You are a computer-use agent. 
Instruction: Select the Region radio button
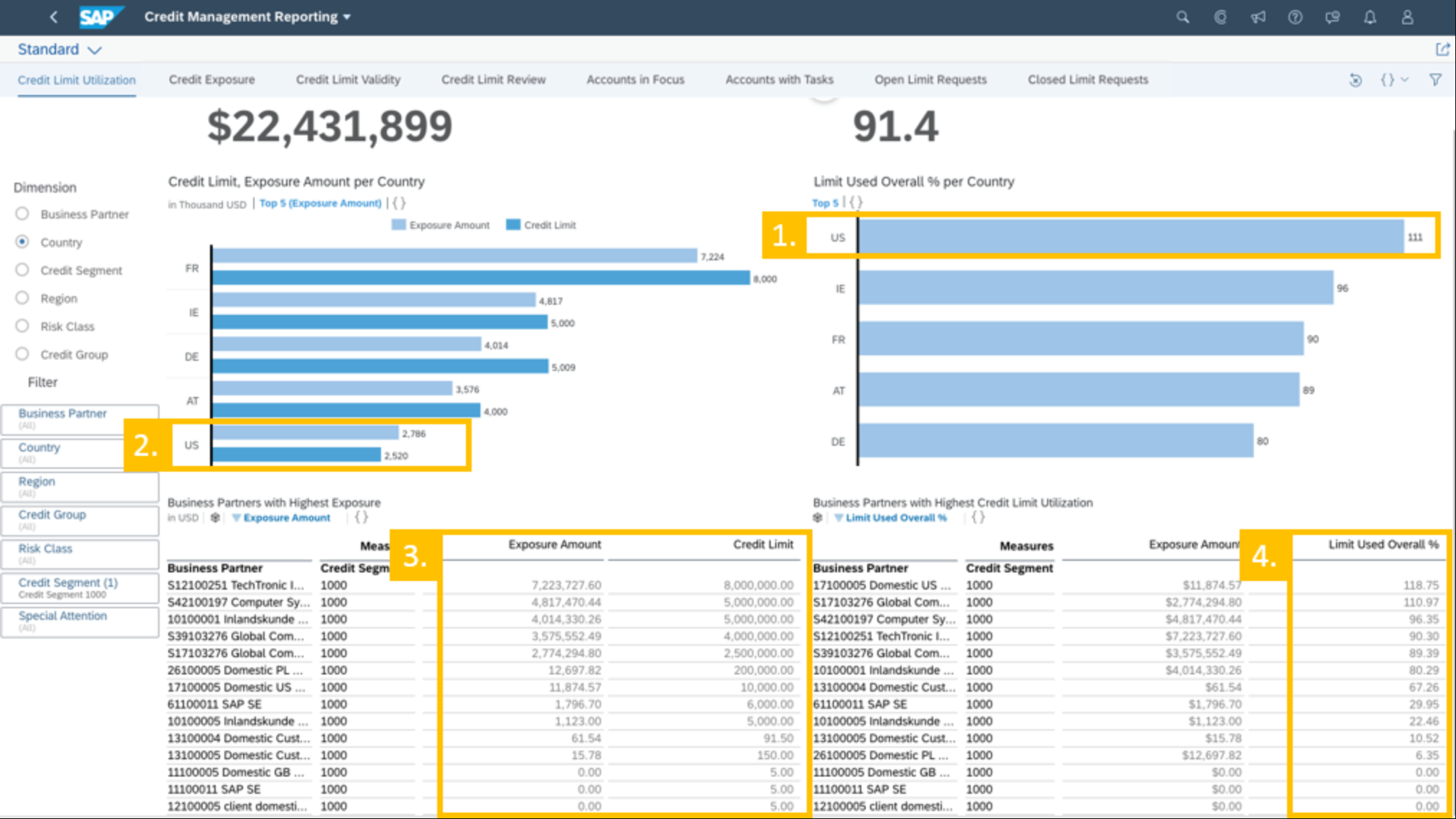[x=22, y=298]
